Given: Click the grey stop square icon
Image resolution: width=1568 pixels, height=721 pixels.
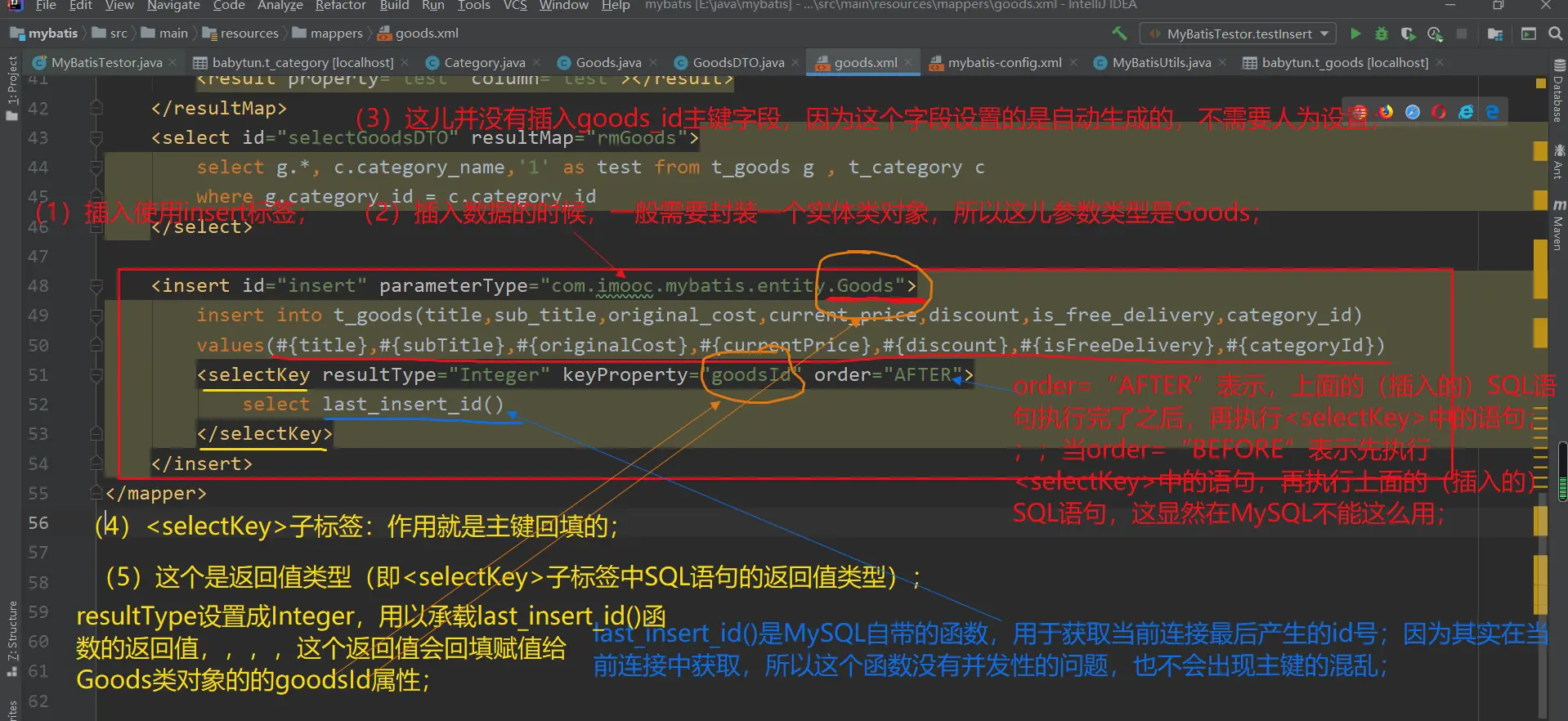Looking at the screenshot, I should point(1462,34).
